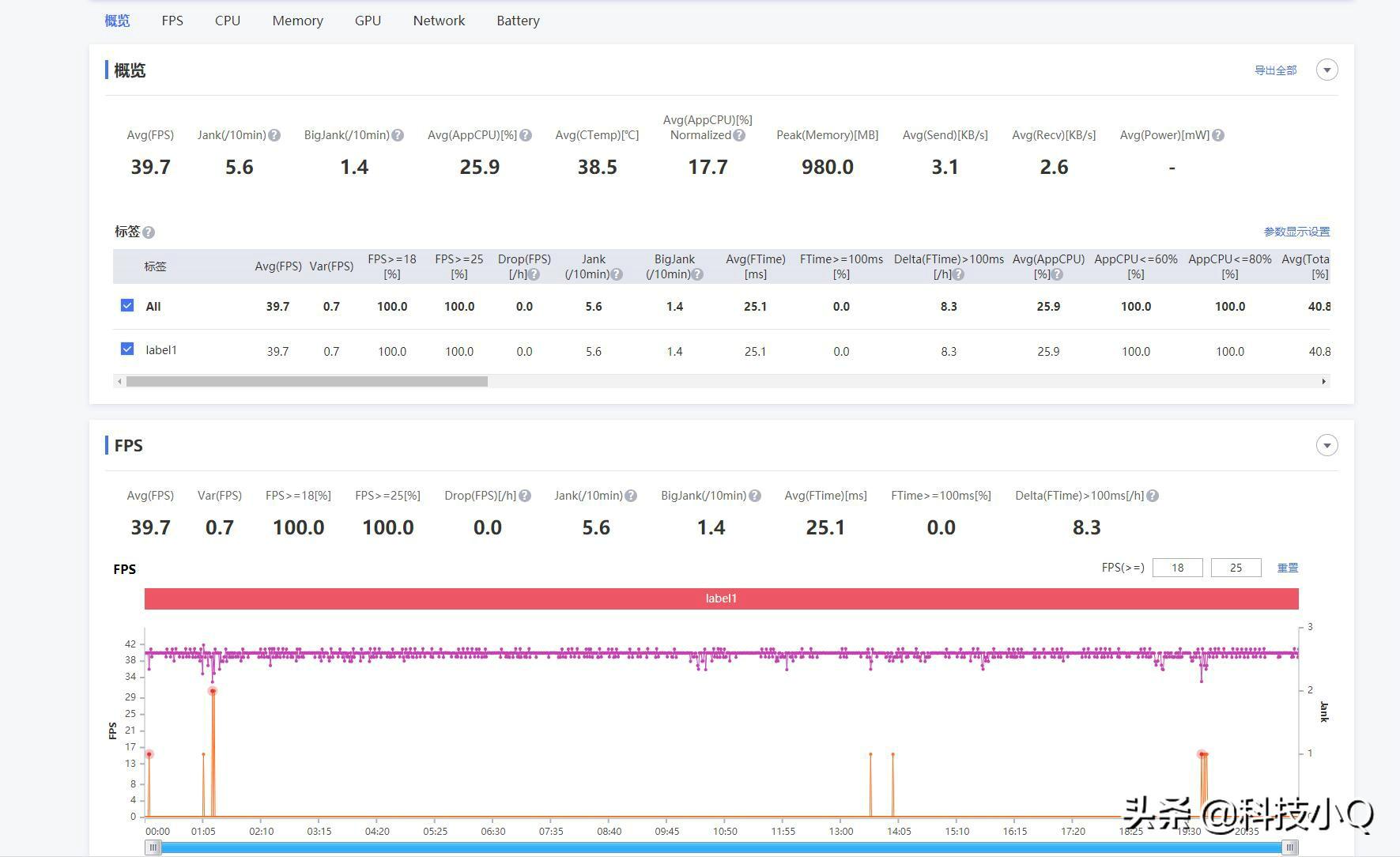
Task: Click the chart range slider right handle
Action: 1290,848
